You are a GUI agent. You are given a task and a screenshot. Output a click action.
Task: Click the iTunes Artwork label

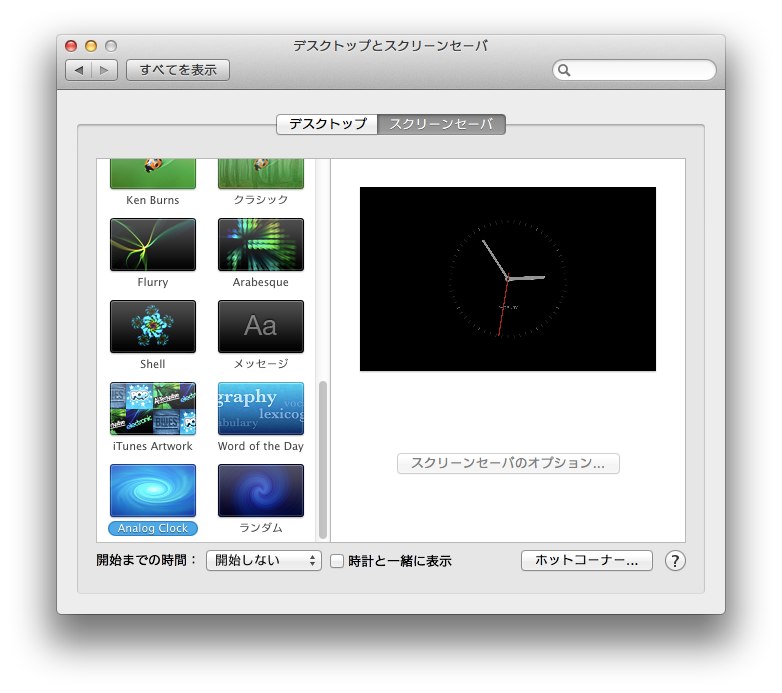pos(153,446)
